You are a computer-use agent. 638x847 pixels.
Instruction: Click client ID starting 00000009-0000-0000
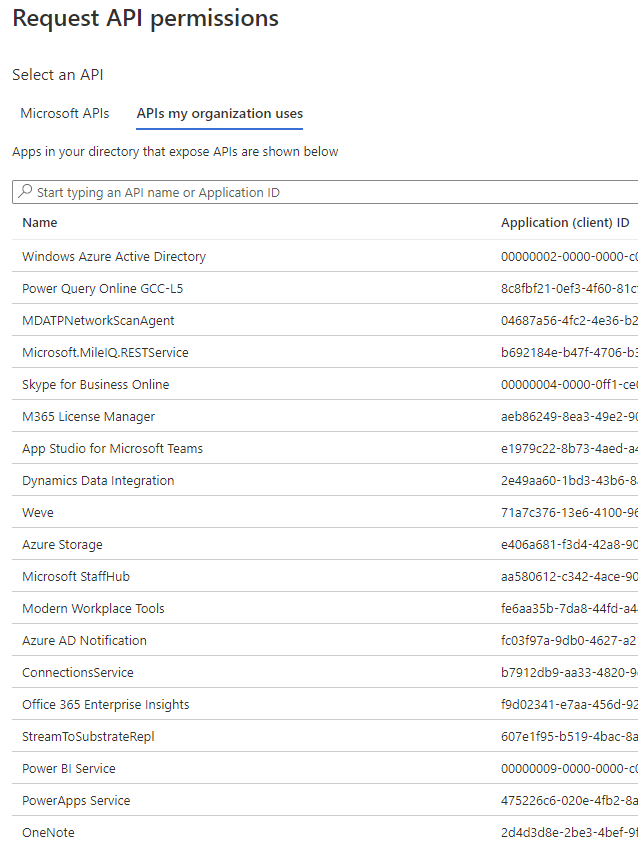coord(569,768)
